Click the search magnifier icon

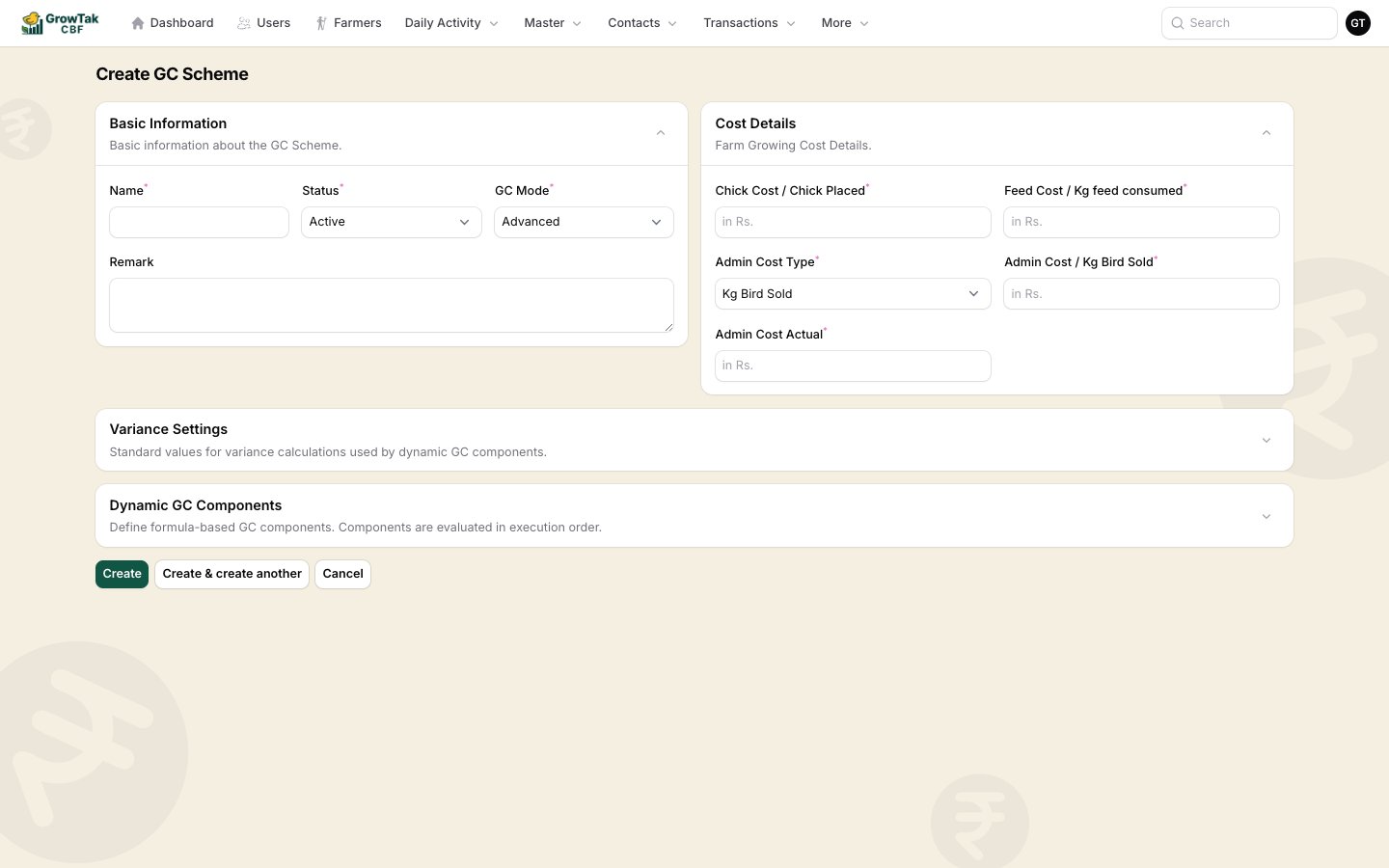(x=1178, y=23)
